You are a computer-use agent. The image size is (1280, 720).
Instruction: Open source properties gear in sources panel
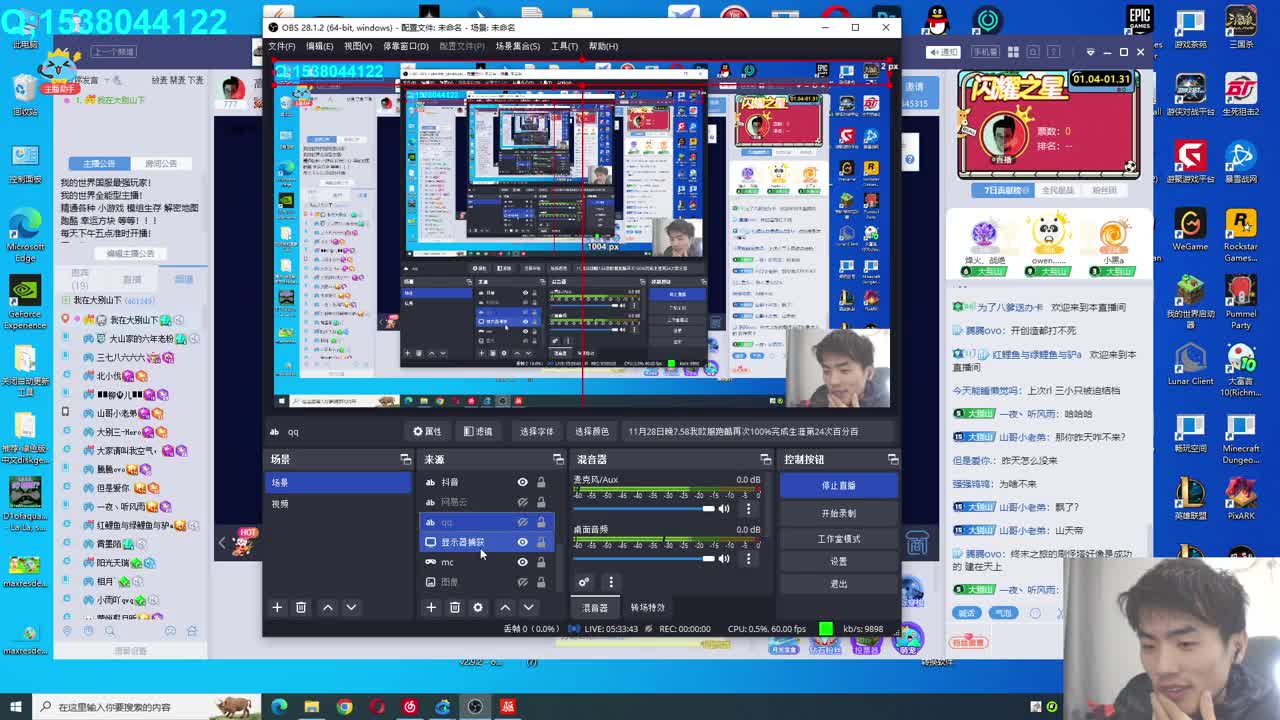click(x=478, y=607)
